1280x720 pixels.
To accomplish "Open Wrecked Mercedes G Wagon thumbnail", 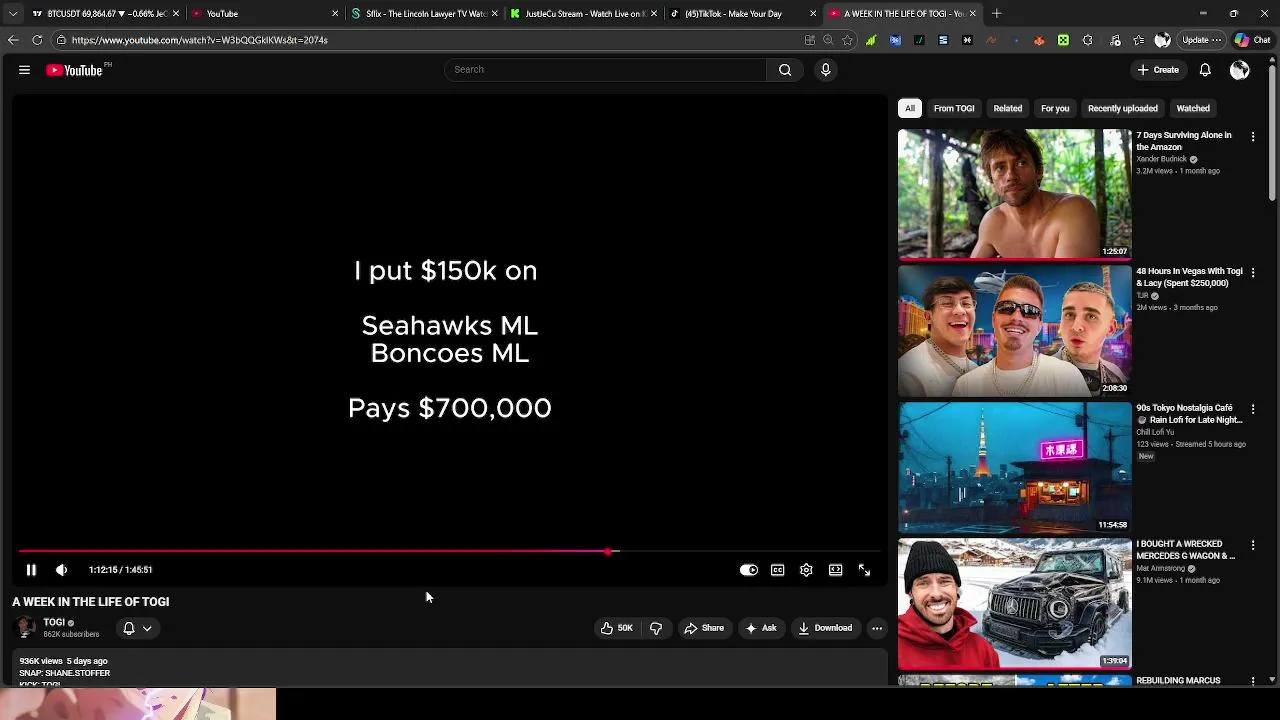I will point(1014,604).
